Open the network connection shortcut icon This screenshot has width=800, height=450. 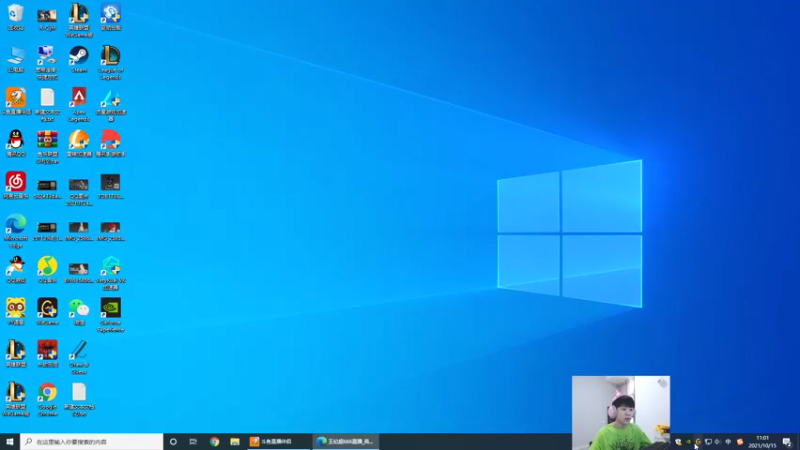click(x=47, y=62)
